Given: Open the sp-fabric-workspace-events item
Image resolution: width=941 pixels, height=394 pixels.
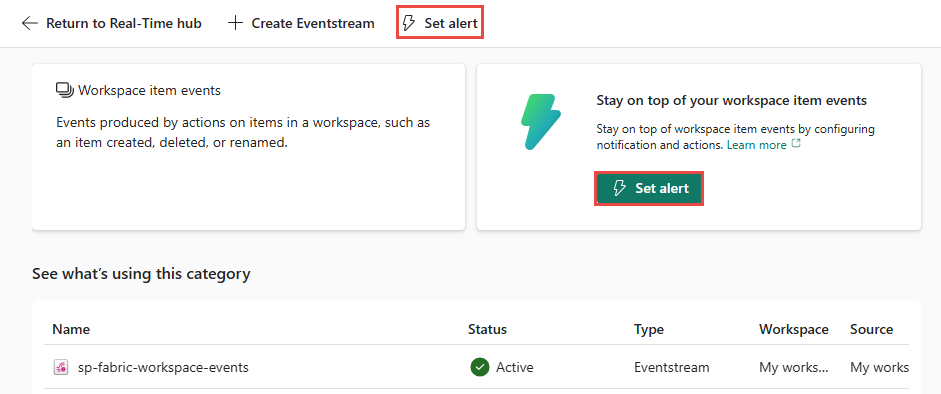Looking at the screenshot, I should pyautogui.click(x=163, y=367).
